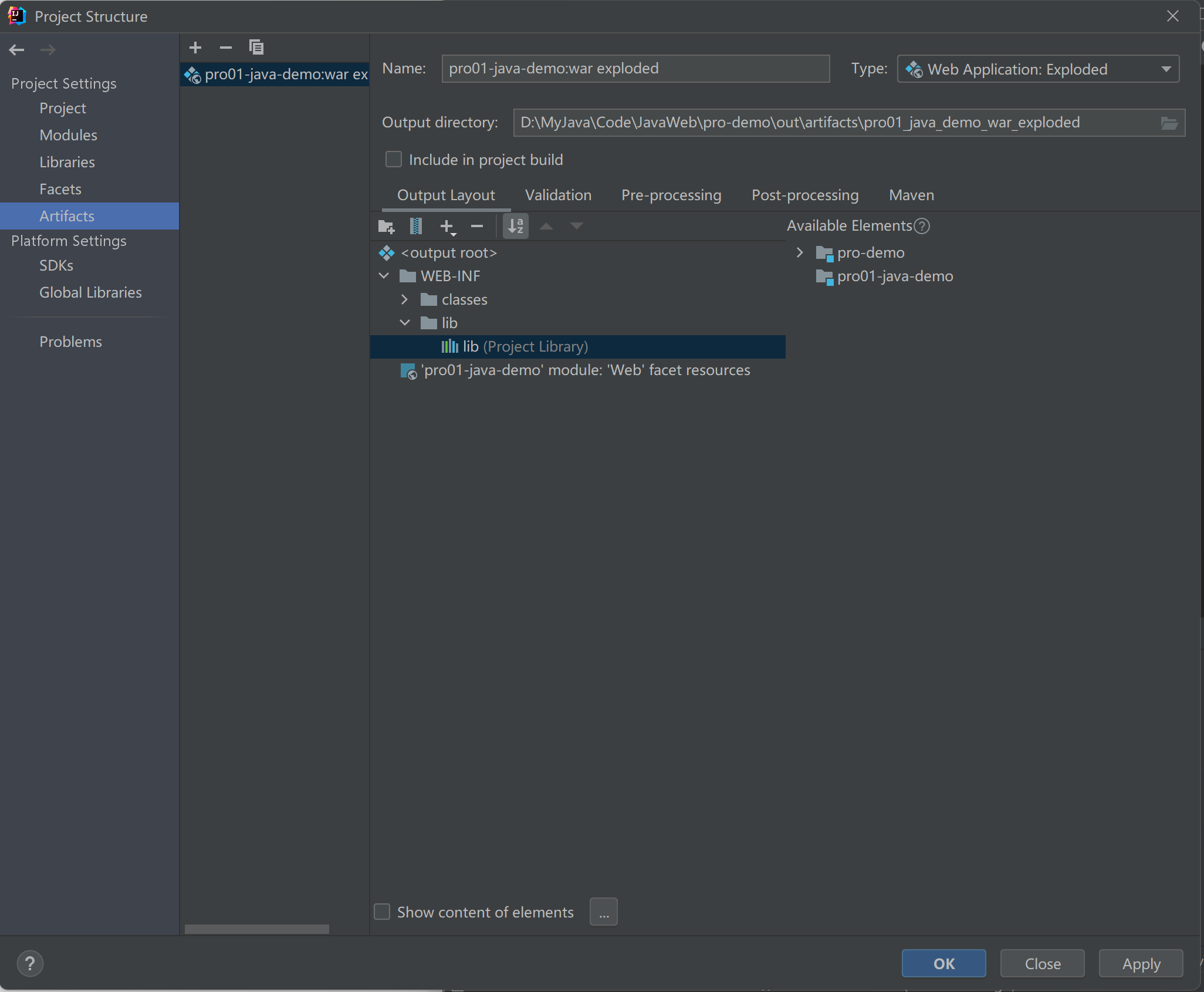1204x992 pixels.
Task: Click the Apply button
Action: (x=1141, y=963)
